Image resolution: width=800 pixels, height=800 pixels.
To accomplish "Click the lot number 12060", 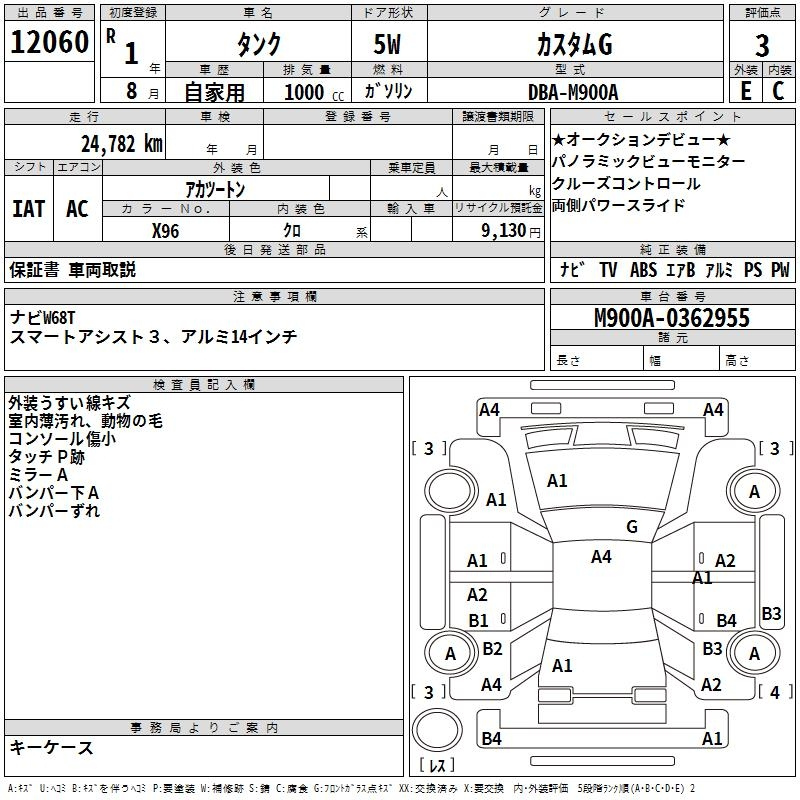I will 48,43.
